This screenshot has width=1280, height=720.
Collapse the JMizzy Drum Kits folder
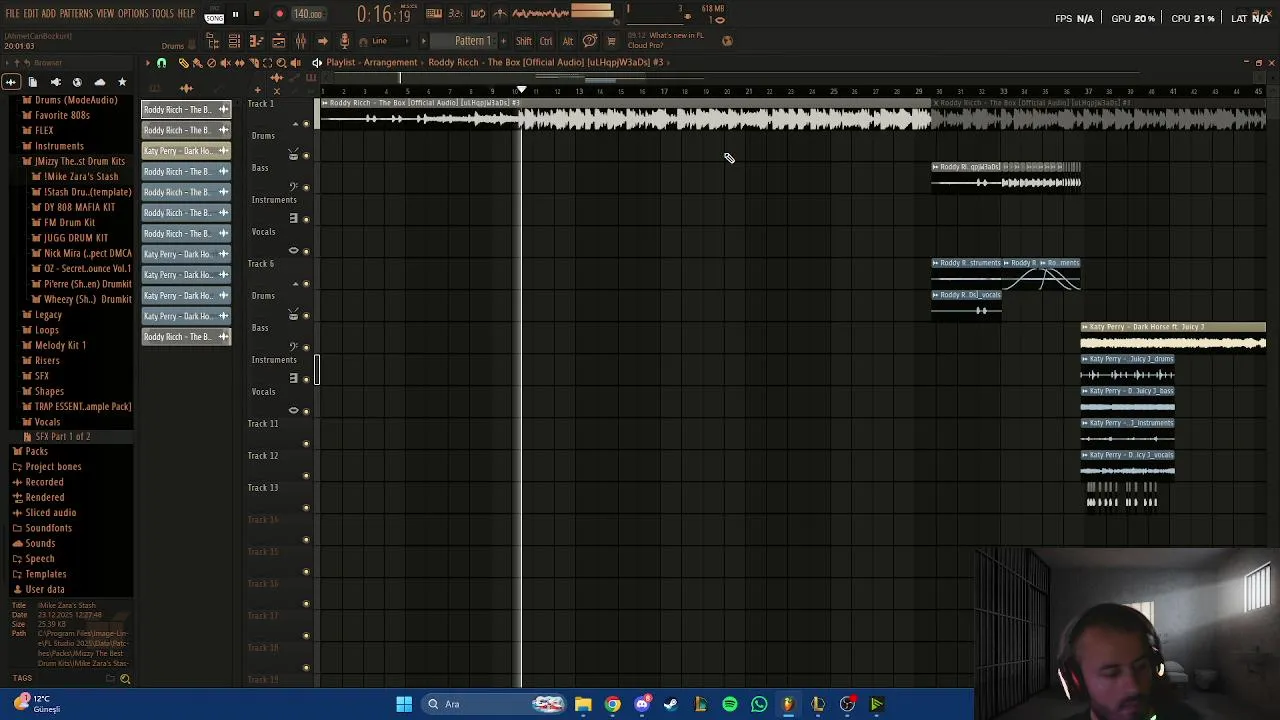tap(73, 161)
